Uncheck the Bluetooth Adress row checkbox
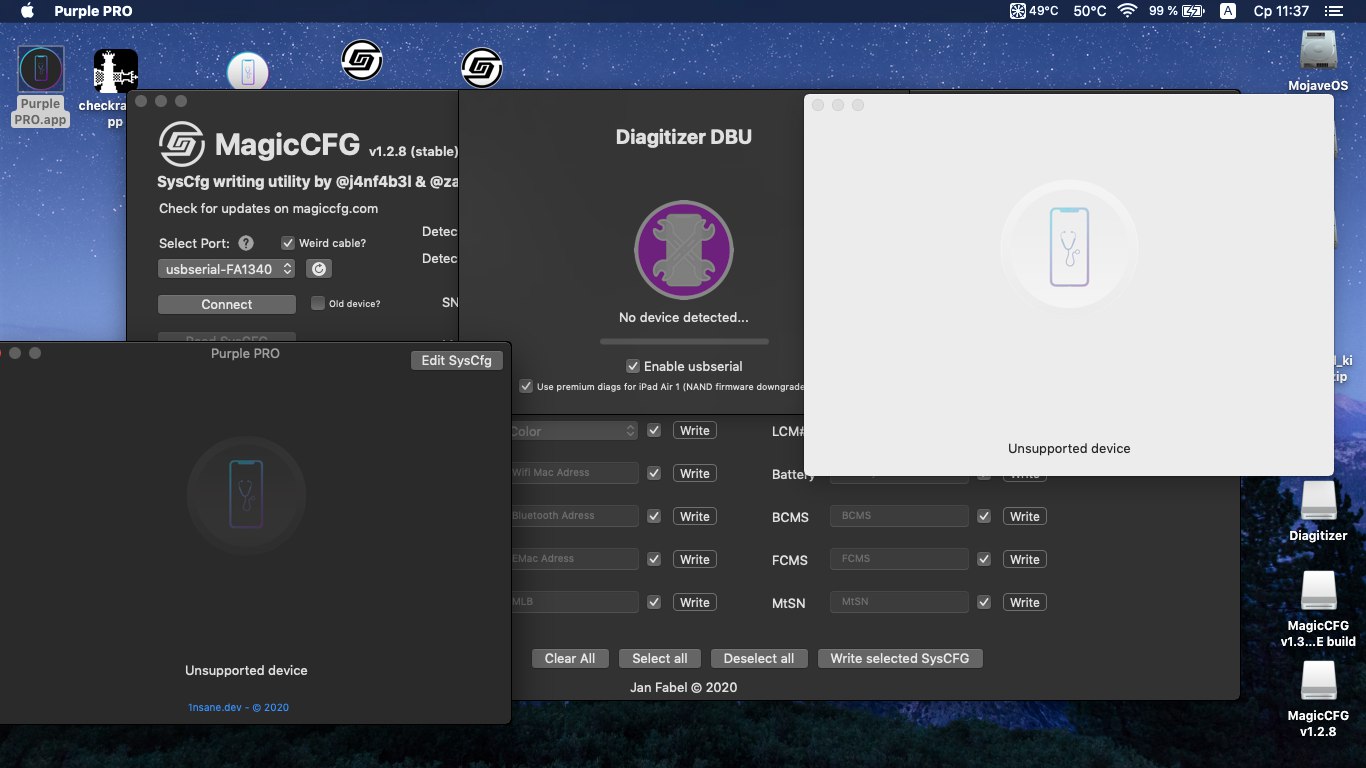The height and width of the screenshot is (768, 1366). 654,516
